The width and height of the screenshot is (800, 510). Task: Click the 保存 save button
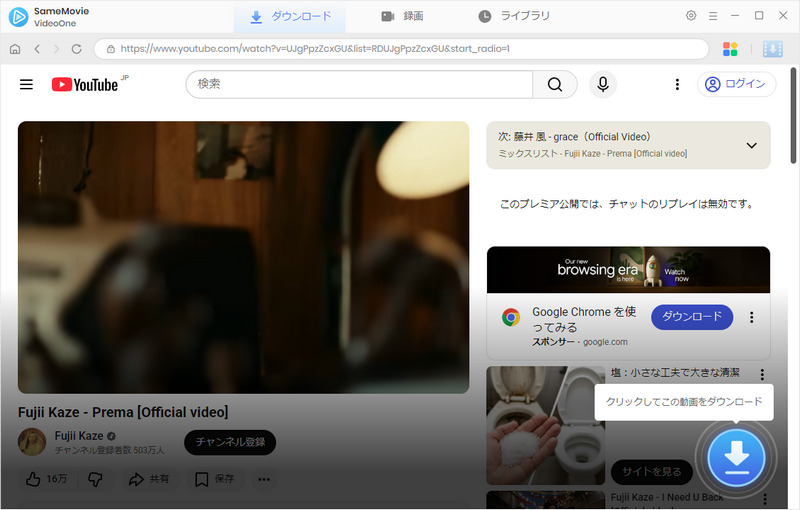(214, 479)
